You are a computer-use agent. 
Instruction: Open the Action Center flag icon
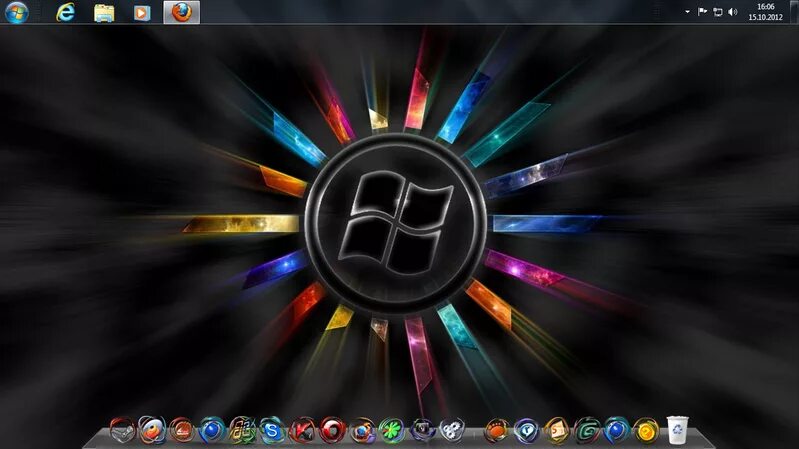tap(702, 12)
